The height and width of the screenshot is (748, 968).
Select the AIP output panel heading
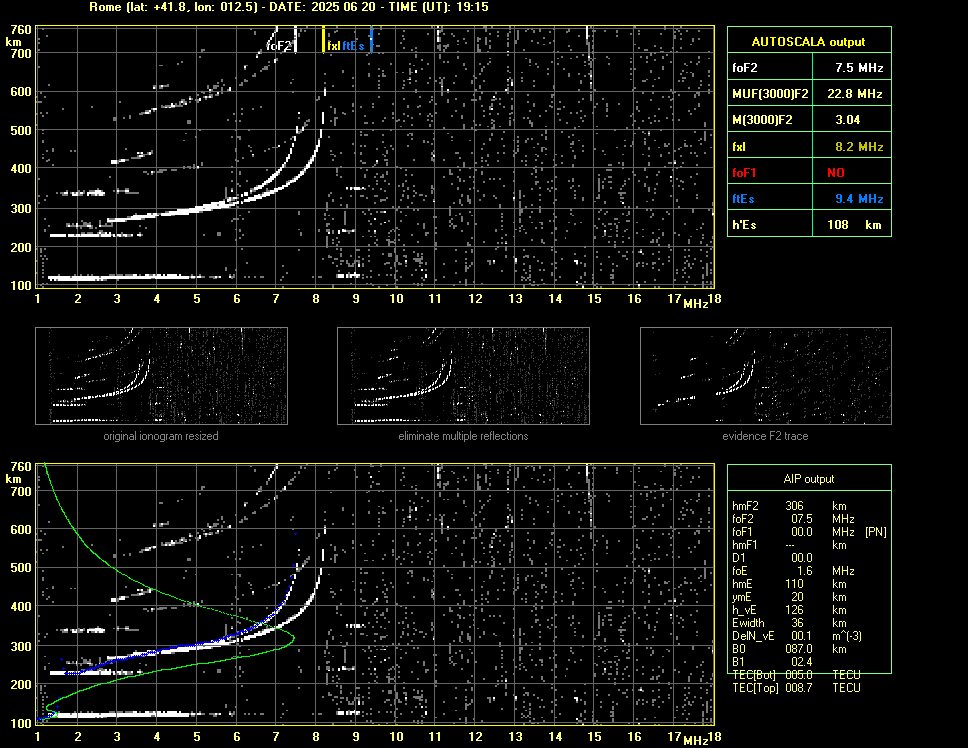[808, 479]
